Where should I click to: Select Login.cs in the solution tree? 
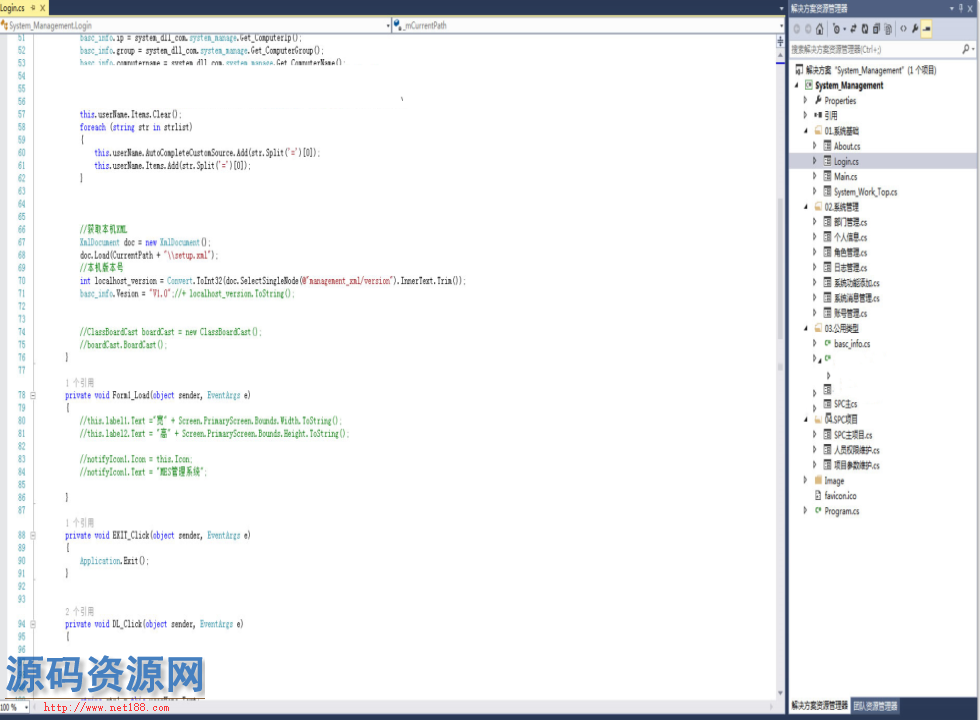[846, 161]
